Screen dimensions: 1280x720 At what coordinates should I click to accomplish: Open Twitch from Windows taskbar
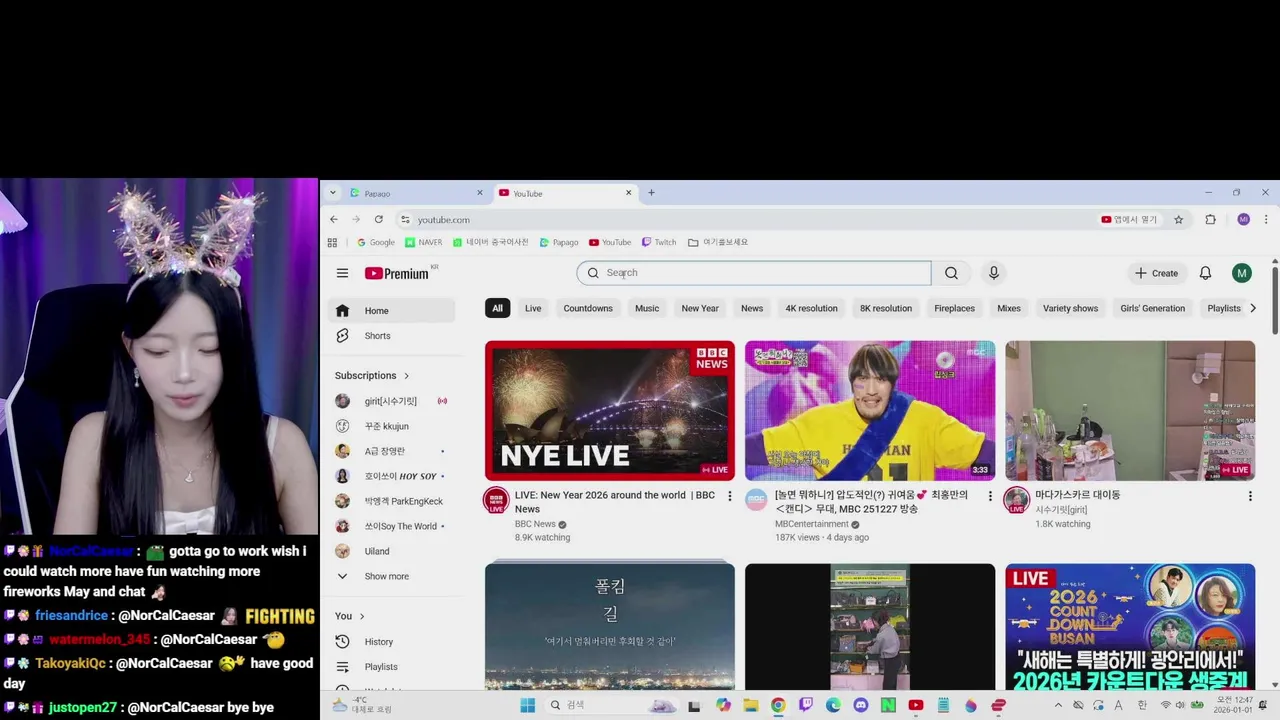pyautogui.click(x=806, y=705)
